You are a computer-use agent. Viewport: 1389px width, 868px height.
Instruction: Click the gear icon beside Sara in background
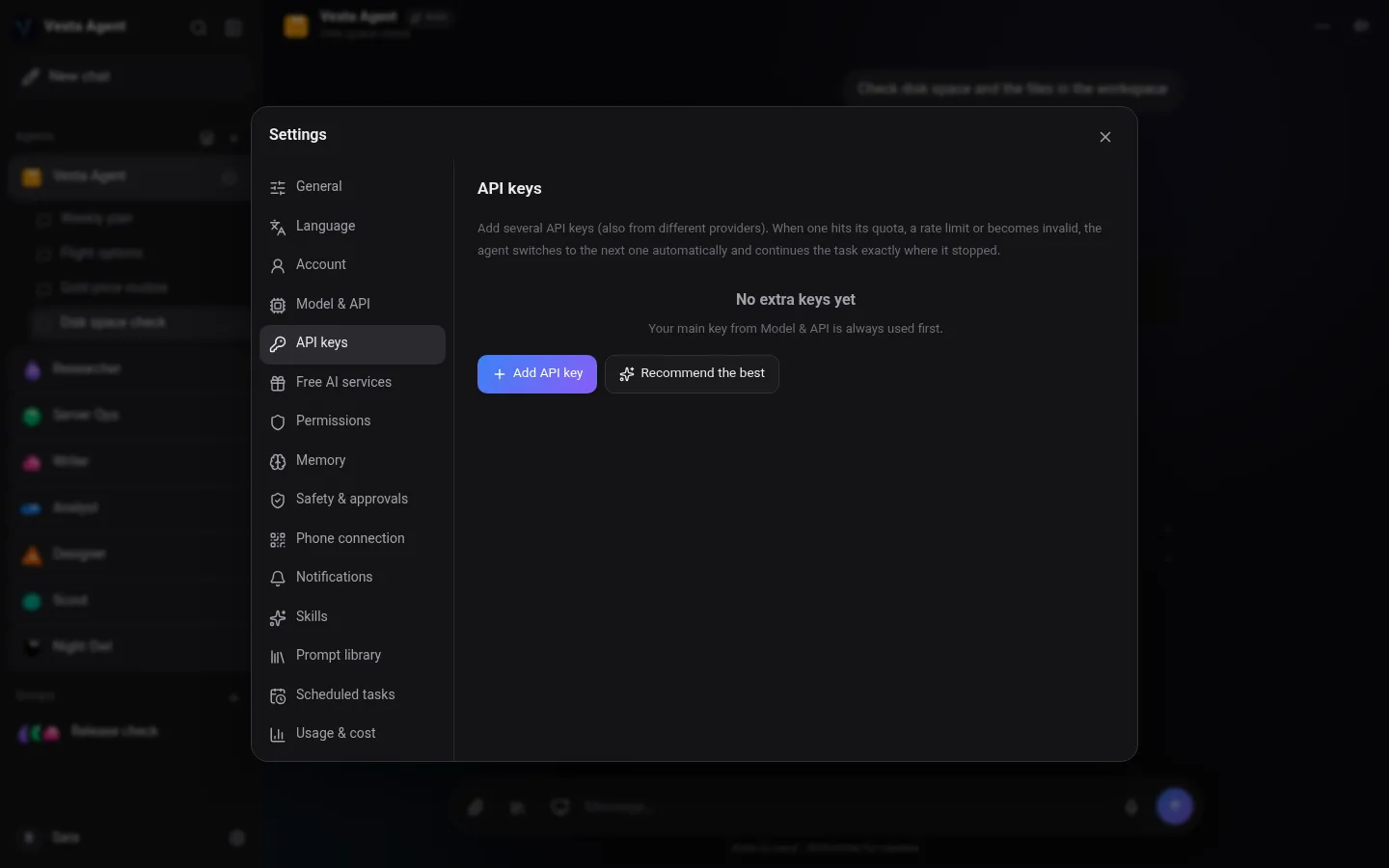coord(237,838)
